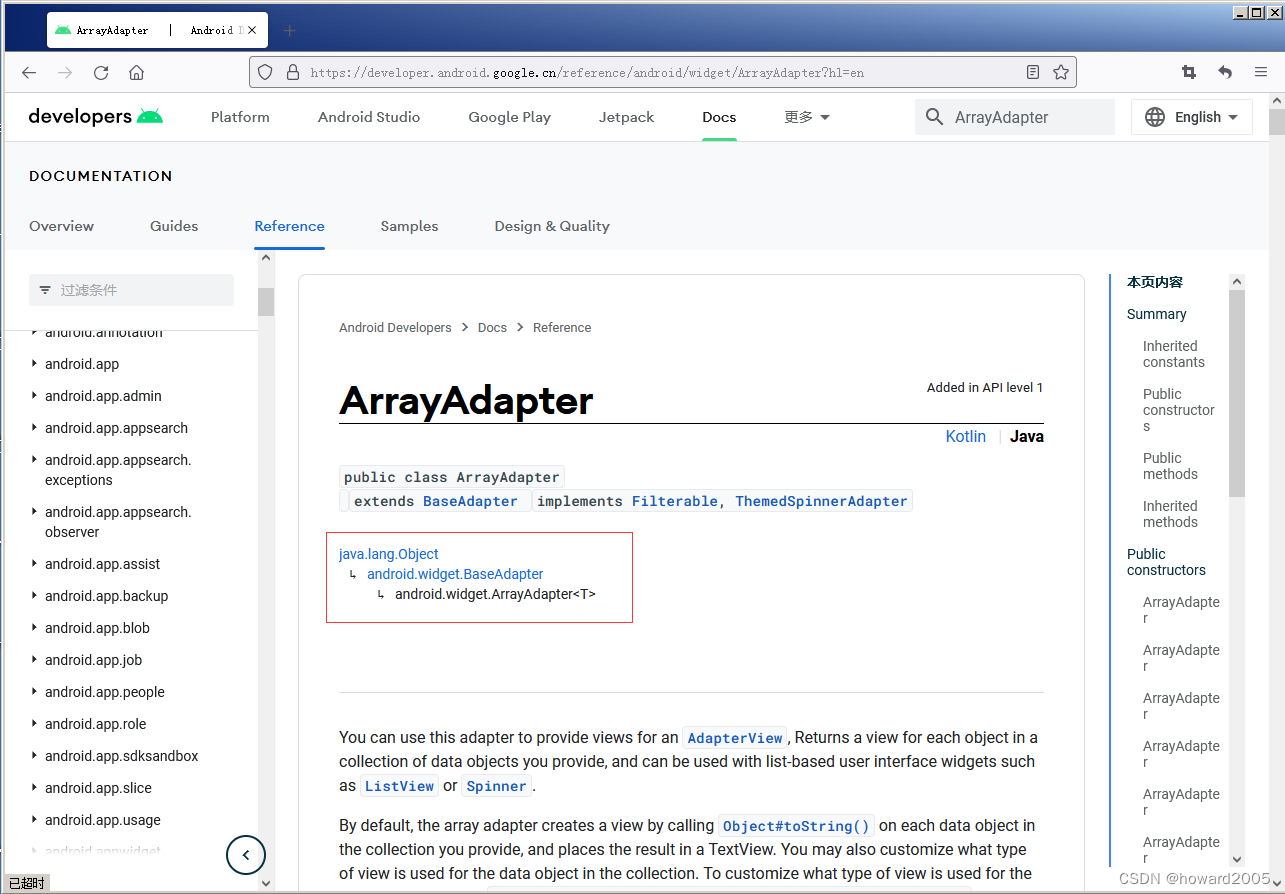Switch to the Guides tab
This screenshot has width=1285, height=894.
pos(174,226)
